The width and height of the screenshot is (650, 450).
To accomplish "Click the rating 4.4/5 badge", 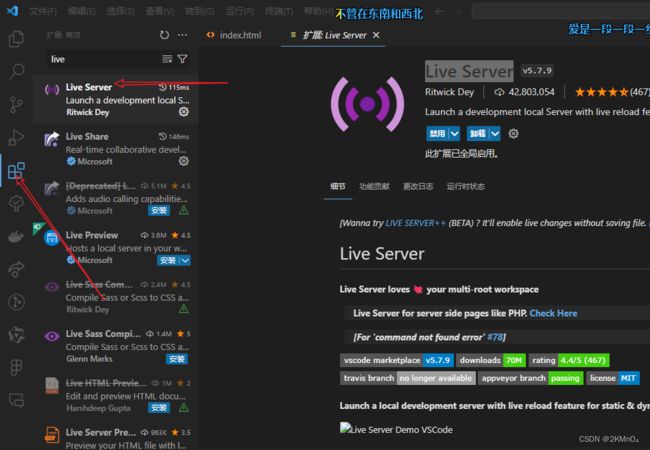I will click(x=569, y=360).
